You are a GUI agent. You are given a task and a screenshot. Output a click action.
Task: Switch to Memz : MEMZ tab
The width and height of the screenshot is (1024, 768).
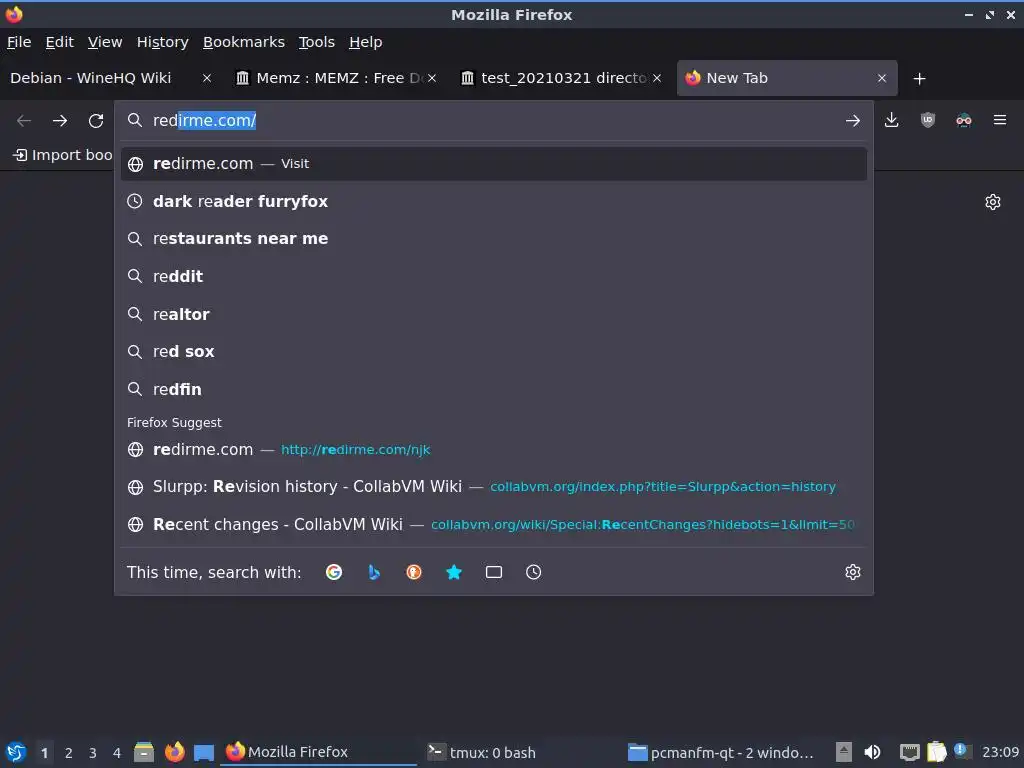pyautogui.click(x=336, y=78)
